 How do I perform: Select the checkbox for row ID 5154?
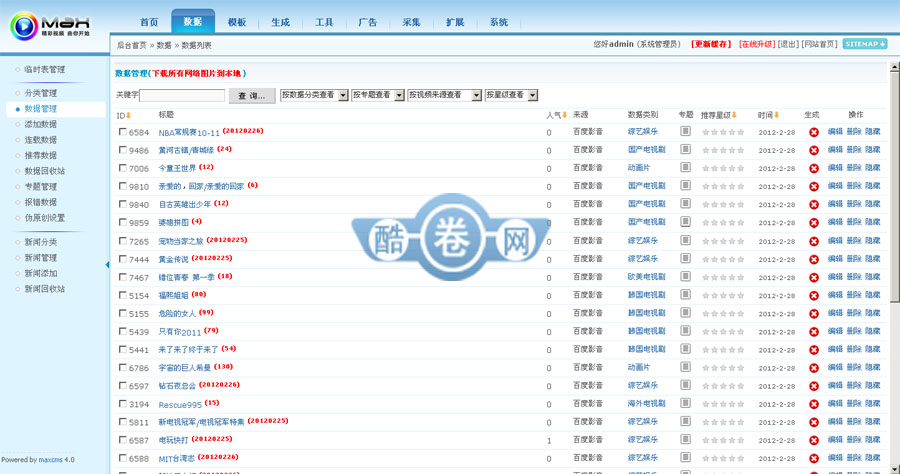(123, 295)
